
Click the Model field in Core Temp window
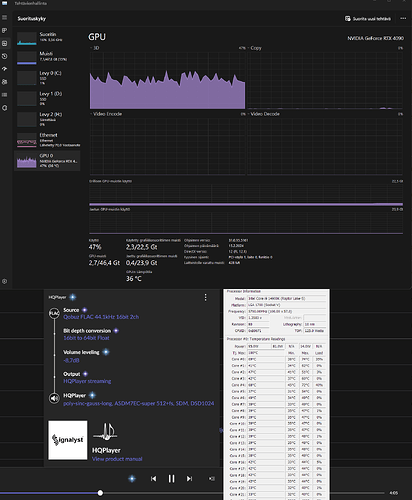(x=287, y=299)
